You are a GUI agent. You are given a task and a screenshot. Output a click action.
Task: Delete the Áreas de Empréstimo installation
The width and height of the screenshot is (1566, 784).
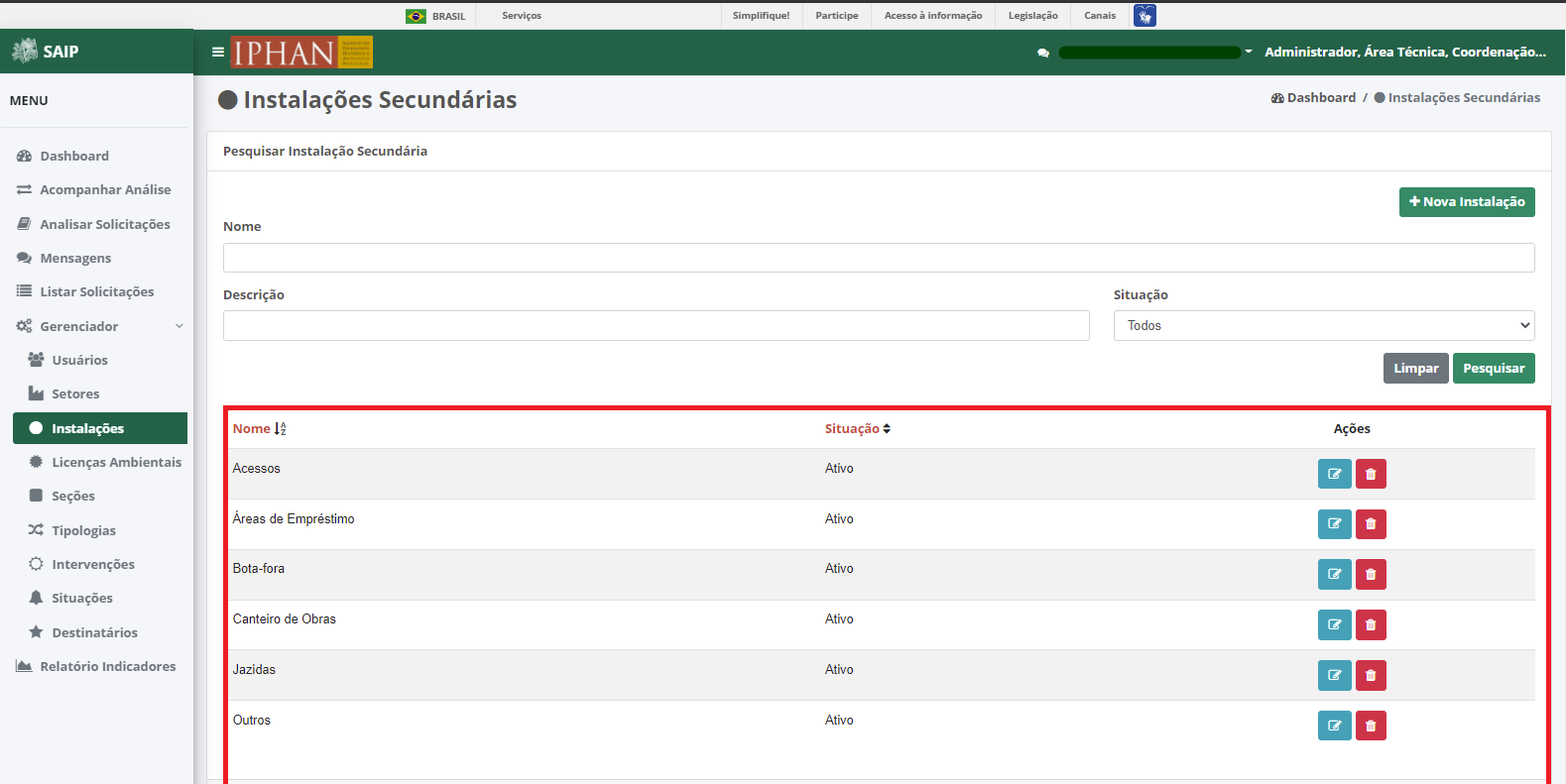tap(1371, 523)
